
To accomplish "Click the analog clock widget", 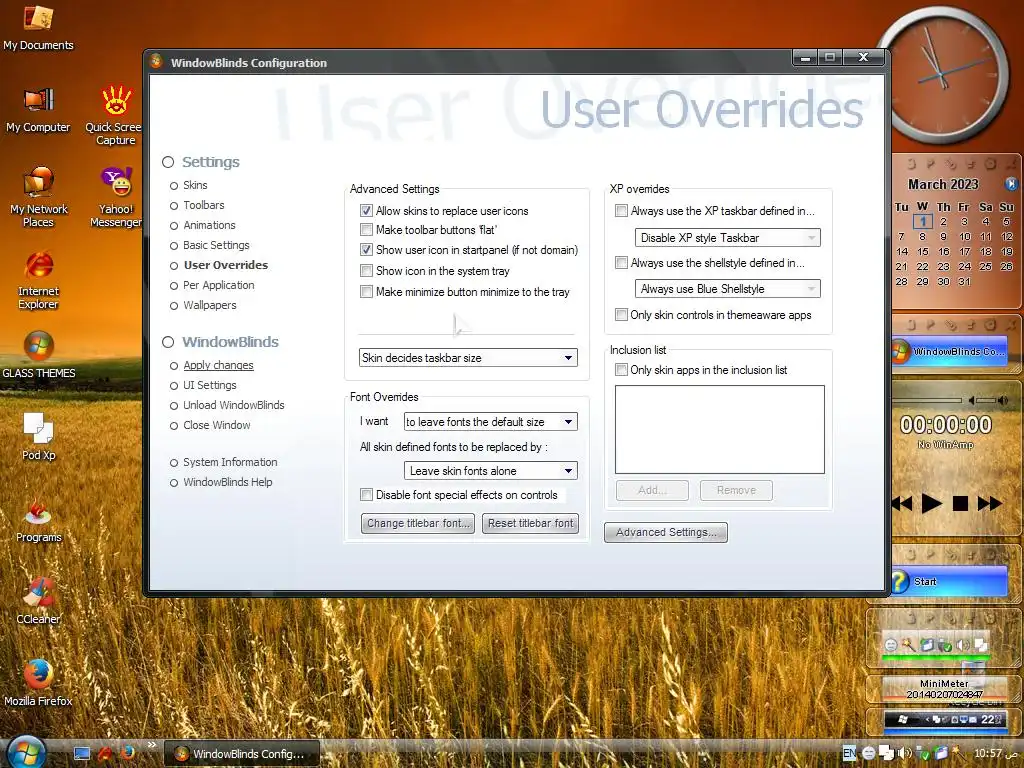I will 942,76.
